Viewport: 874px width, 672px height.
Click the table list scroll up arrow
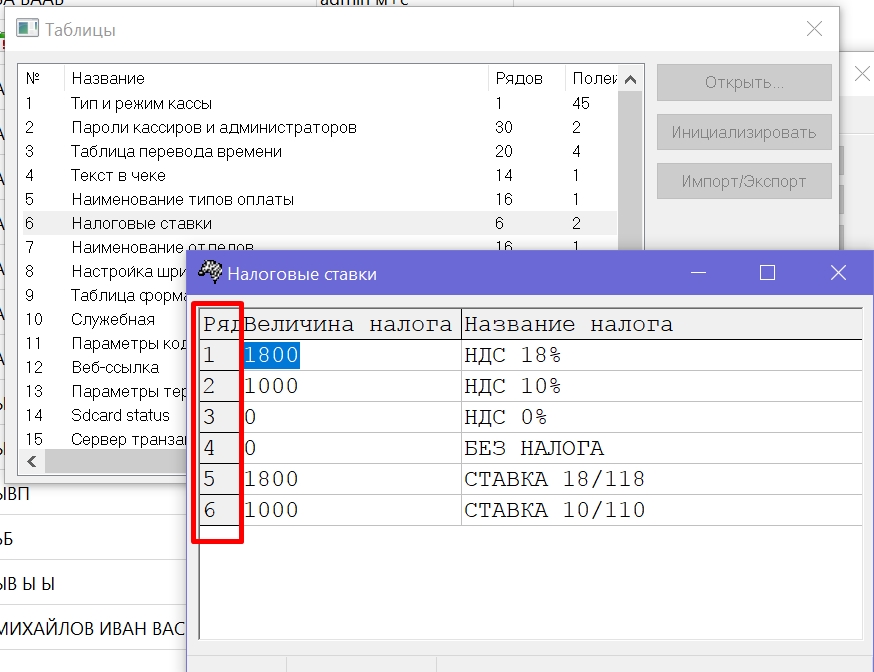630,80
